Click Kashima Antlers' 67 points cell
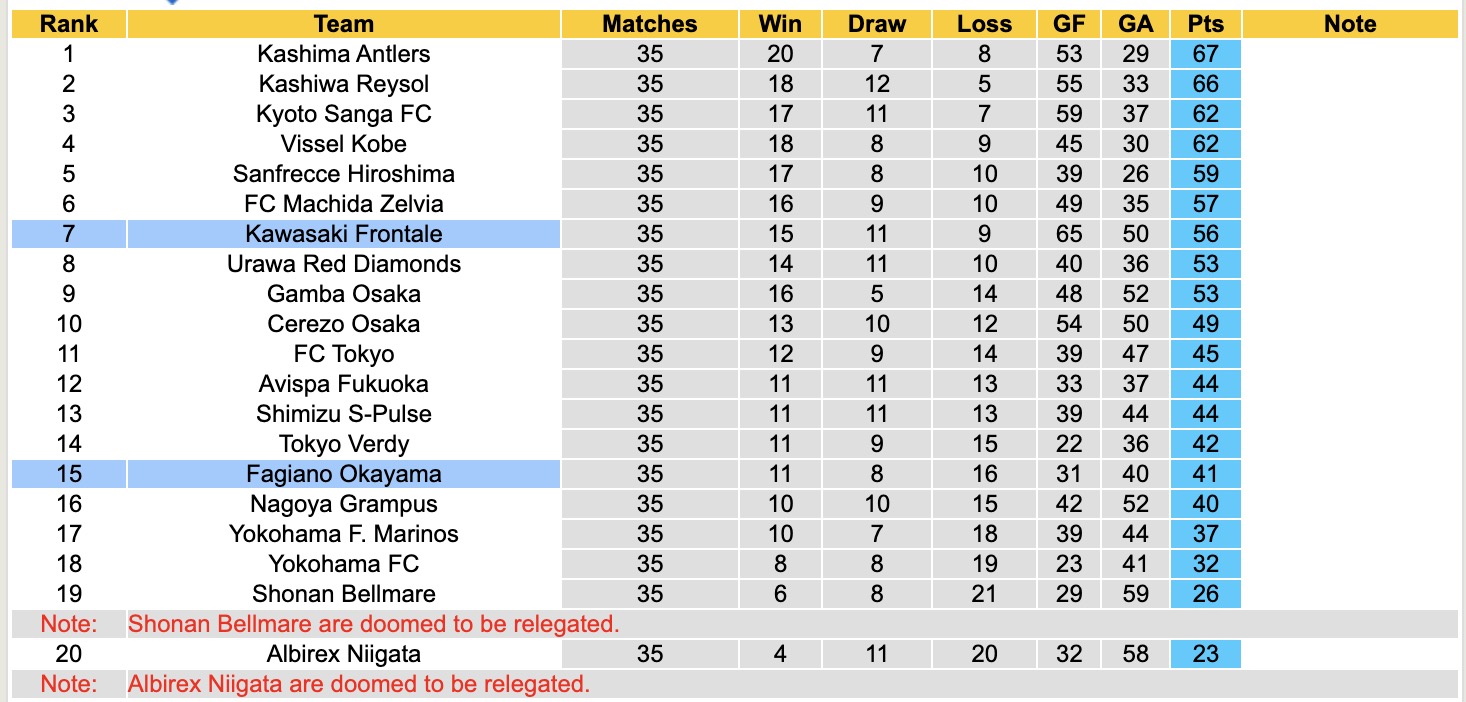Image resolution: width=1466 pixels, height=702 pixels. point(1205,54)
